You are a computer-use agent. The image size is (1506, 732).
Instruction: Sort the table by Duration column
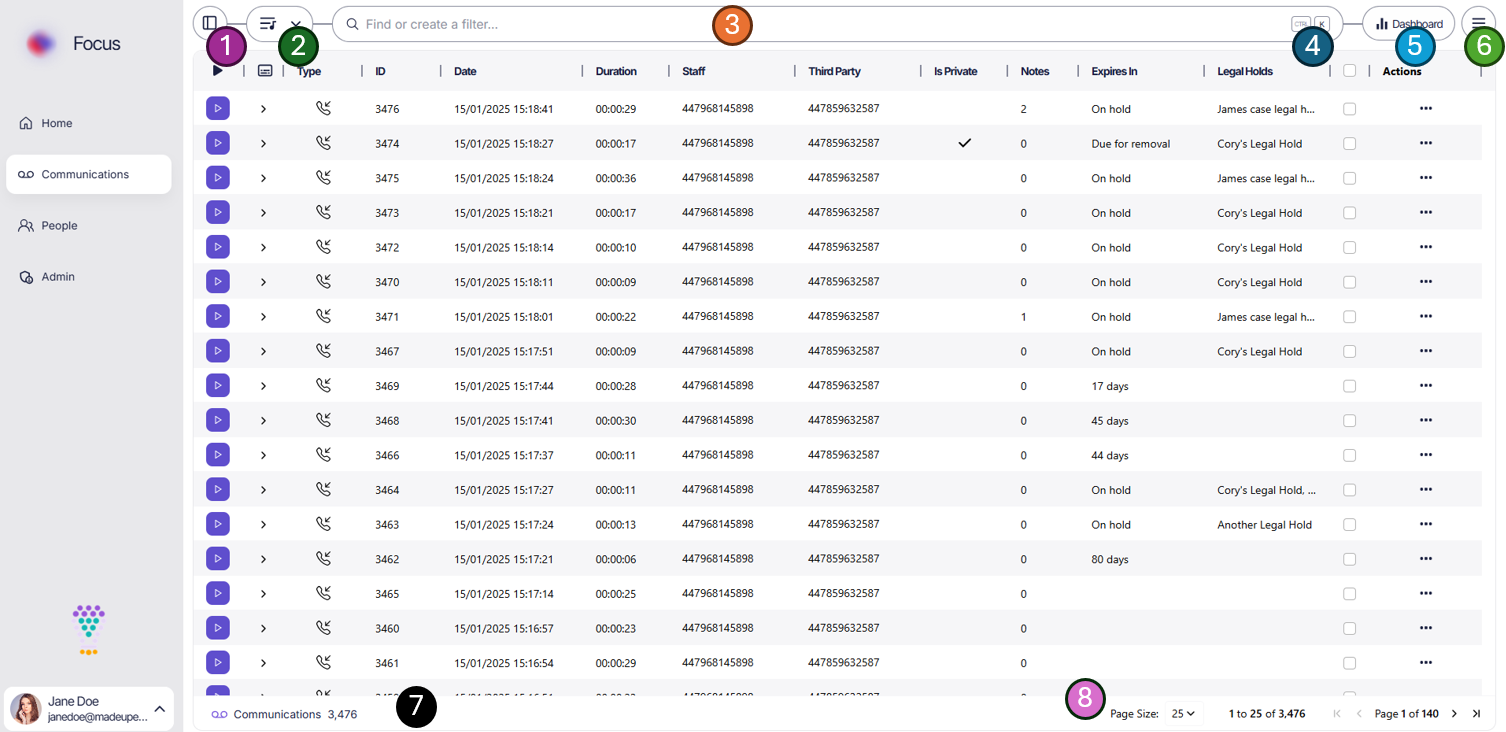point(616,71)
